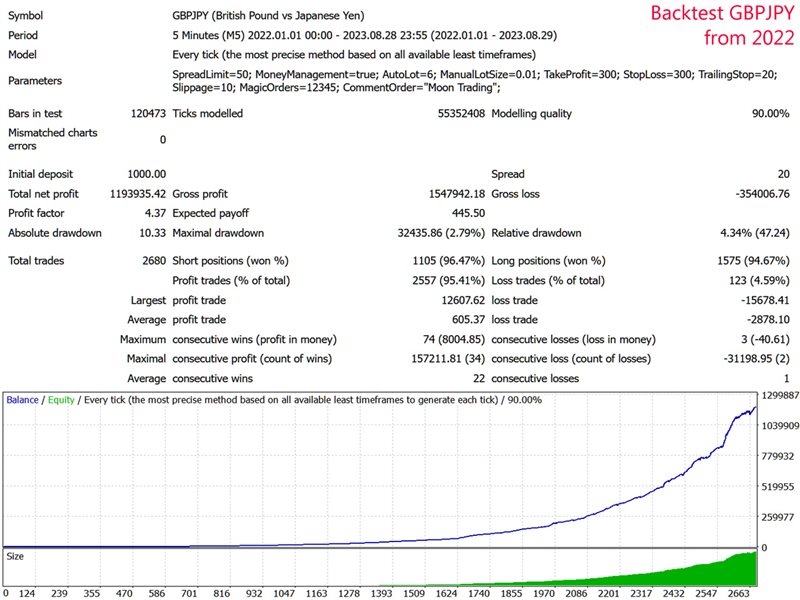Click the Ticks modelled value 55352408
The image size is (800, 600).
461,113
